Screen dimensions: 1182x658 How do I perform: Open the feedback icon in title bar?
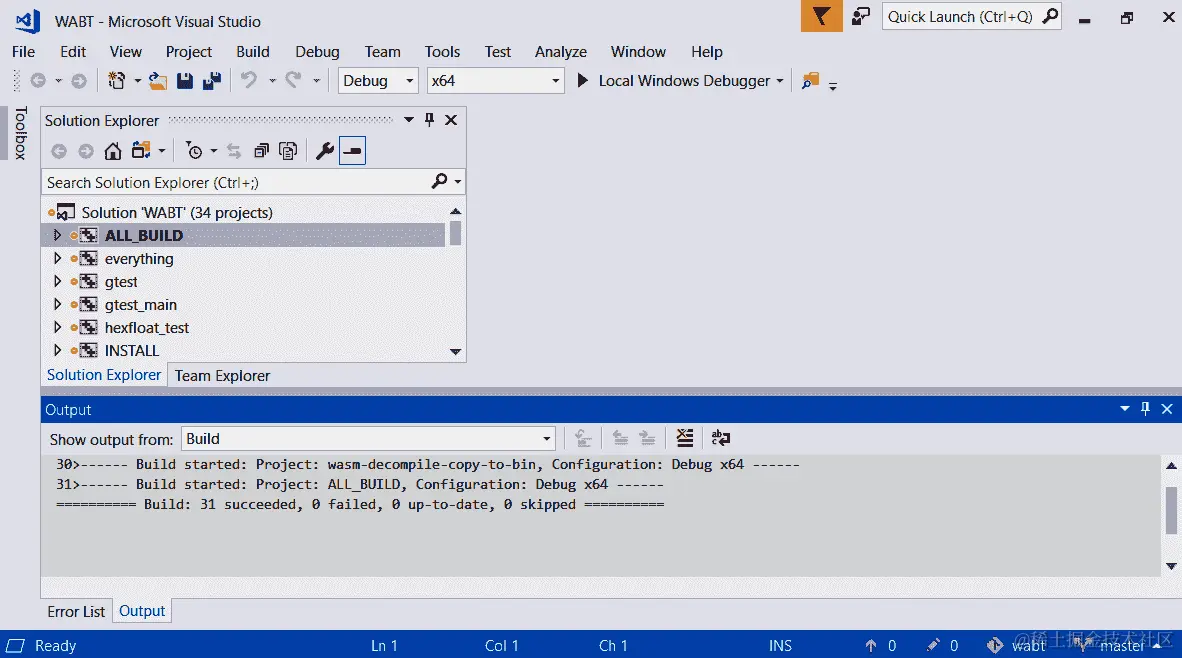pyautogui.click(x=861, y=17)
